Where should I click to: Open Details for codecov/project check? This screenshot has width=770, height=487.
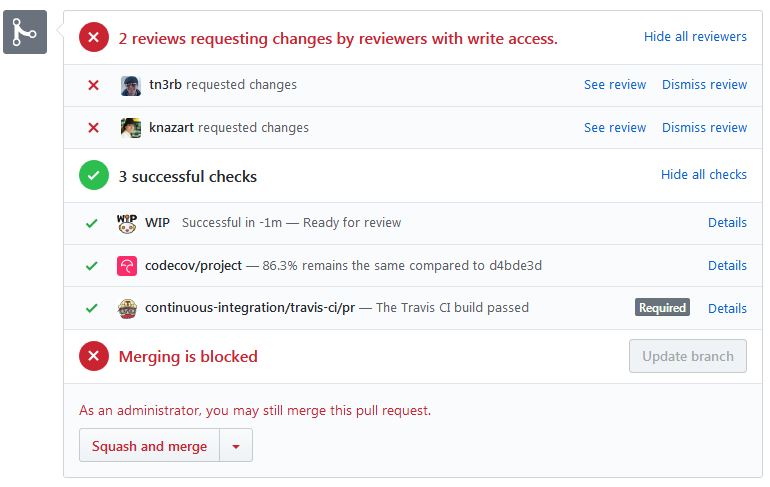(727, 266)
